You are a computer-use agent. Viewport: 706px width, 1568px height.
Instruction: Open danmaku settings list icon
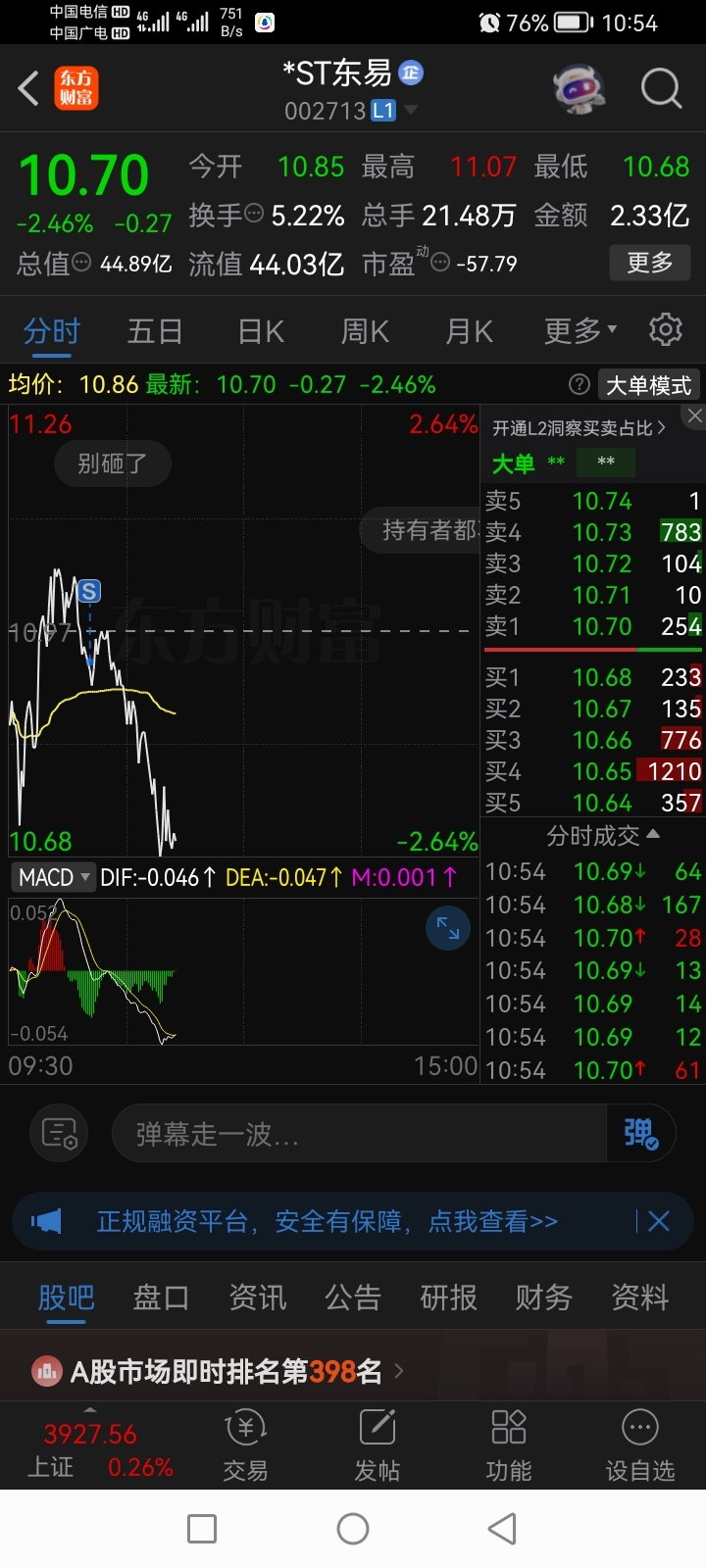pos(60,1134)
